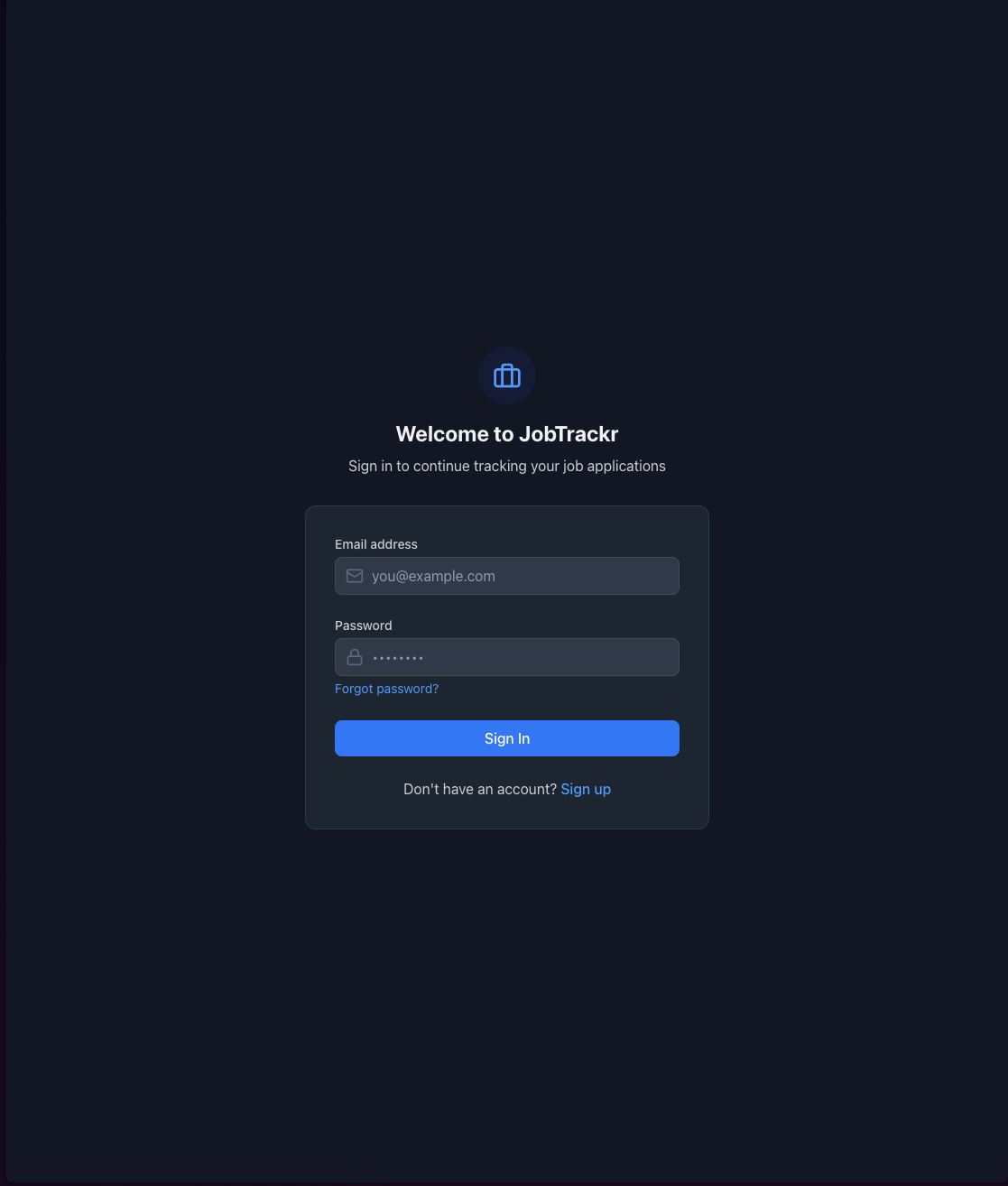Click the briefcase logo icon

pos(507,375)
